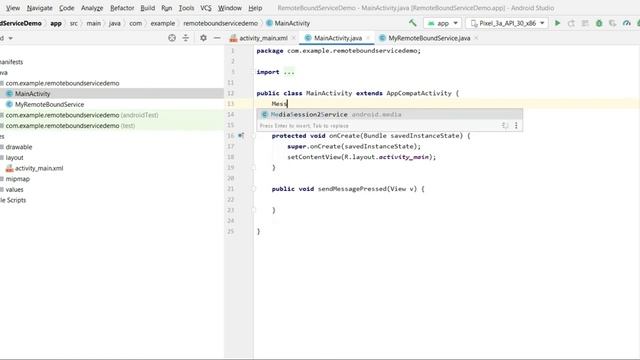Open the Help menu
The image size is (640, 360).
[x=255, y=8]
